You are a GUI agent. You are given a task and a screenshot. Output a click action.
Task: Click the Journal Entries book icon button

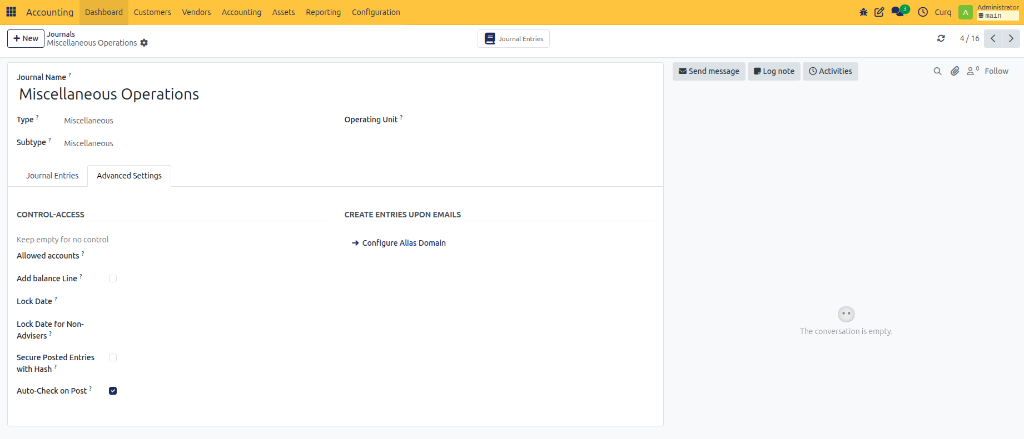pyautogui.click(x=513, y=39)
